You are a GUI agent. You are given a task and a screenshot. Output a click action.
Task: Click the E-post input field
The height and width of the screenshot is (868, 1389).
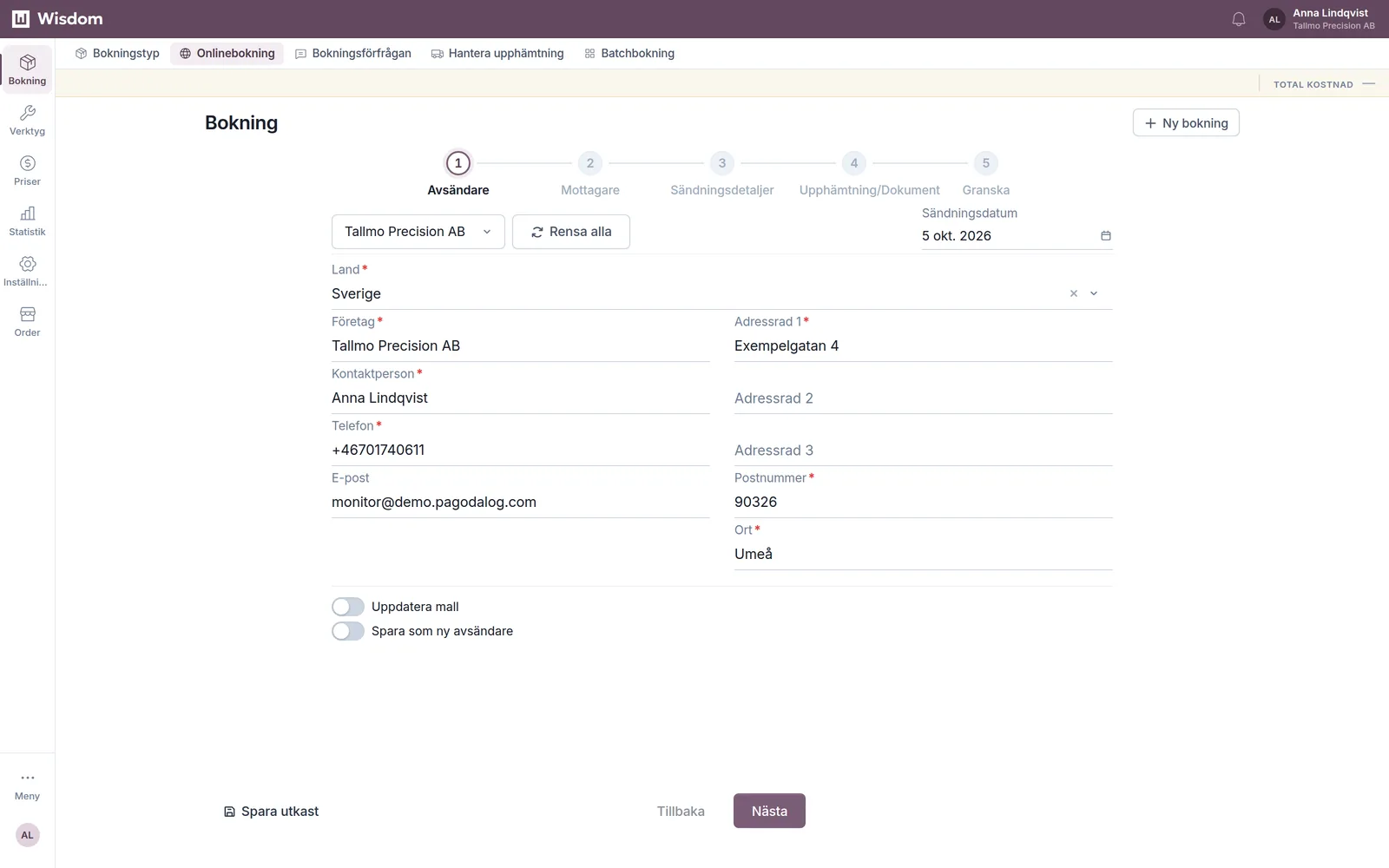click(x=521, y=502)
